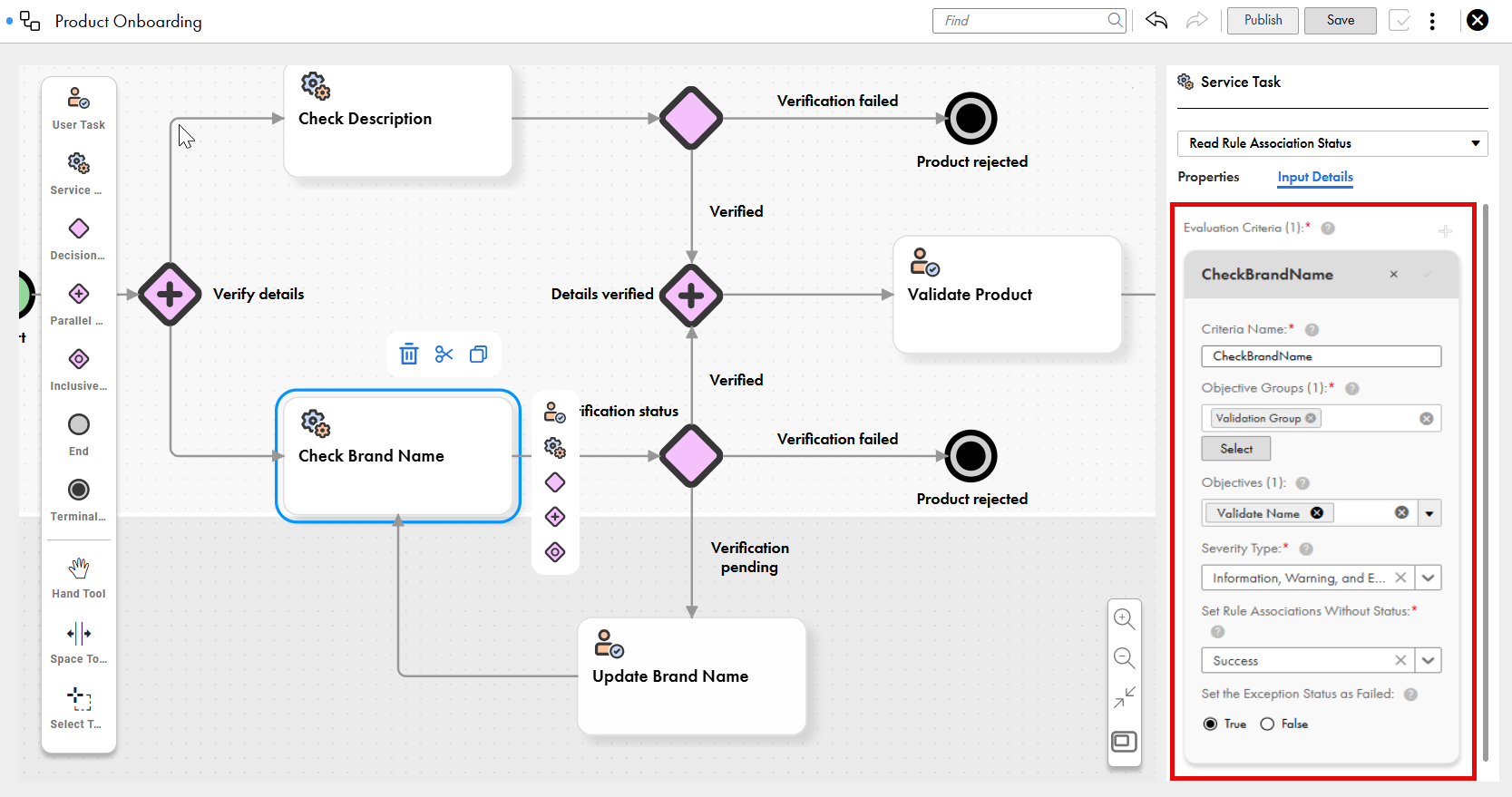Append an inclusive gateway from the context pad
The height and width of the screenshot is (797, 1512).
555,552
